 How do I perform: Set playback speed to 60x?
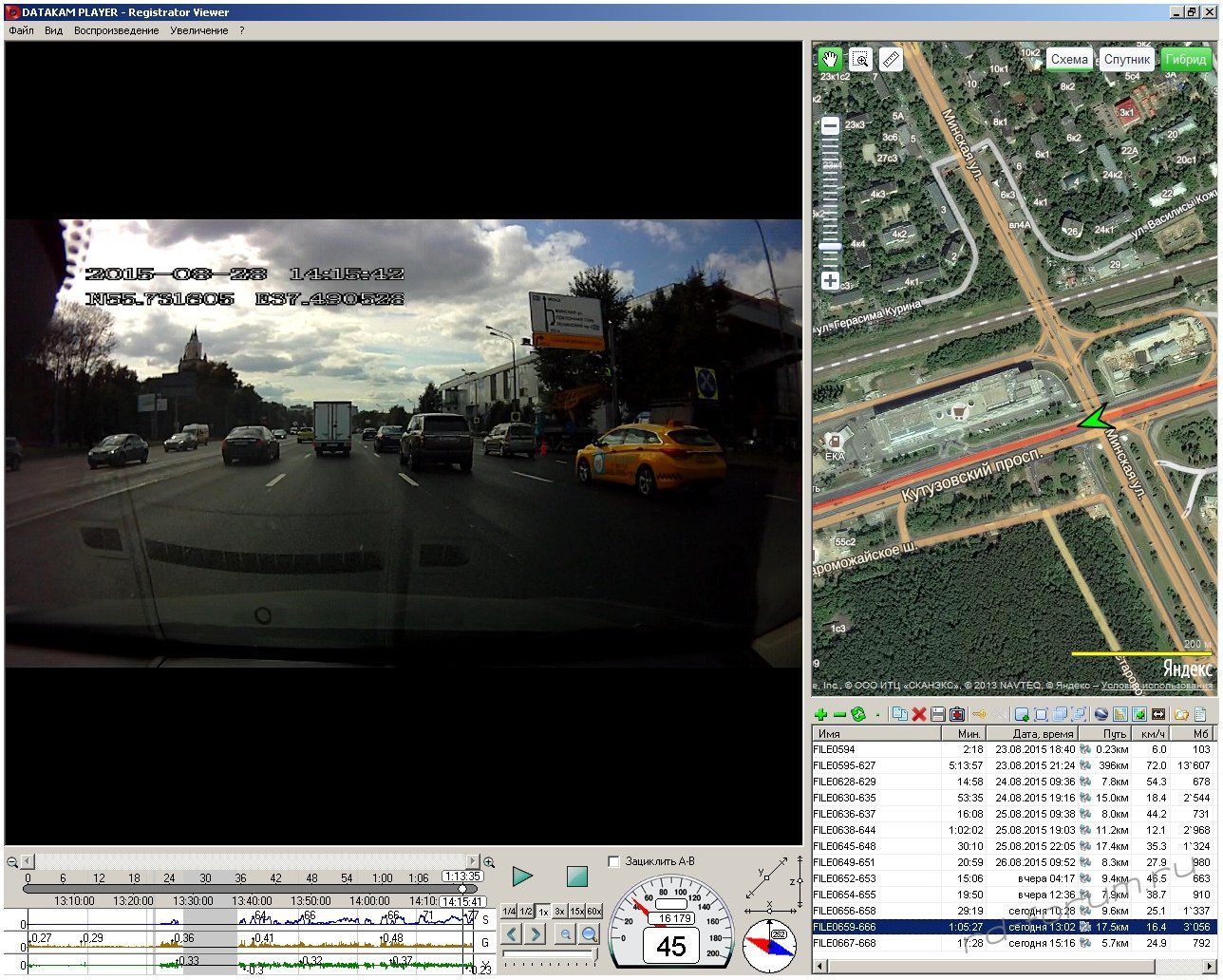pos(593,912)
